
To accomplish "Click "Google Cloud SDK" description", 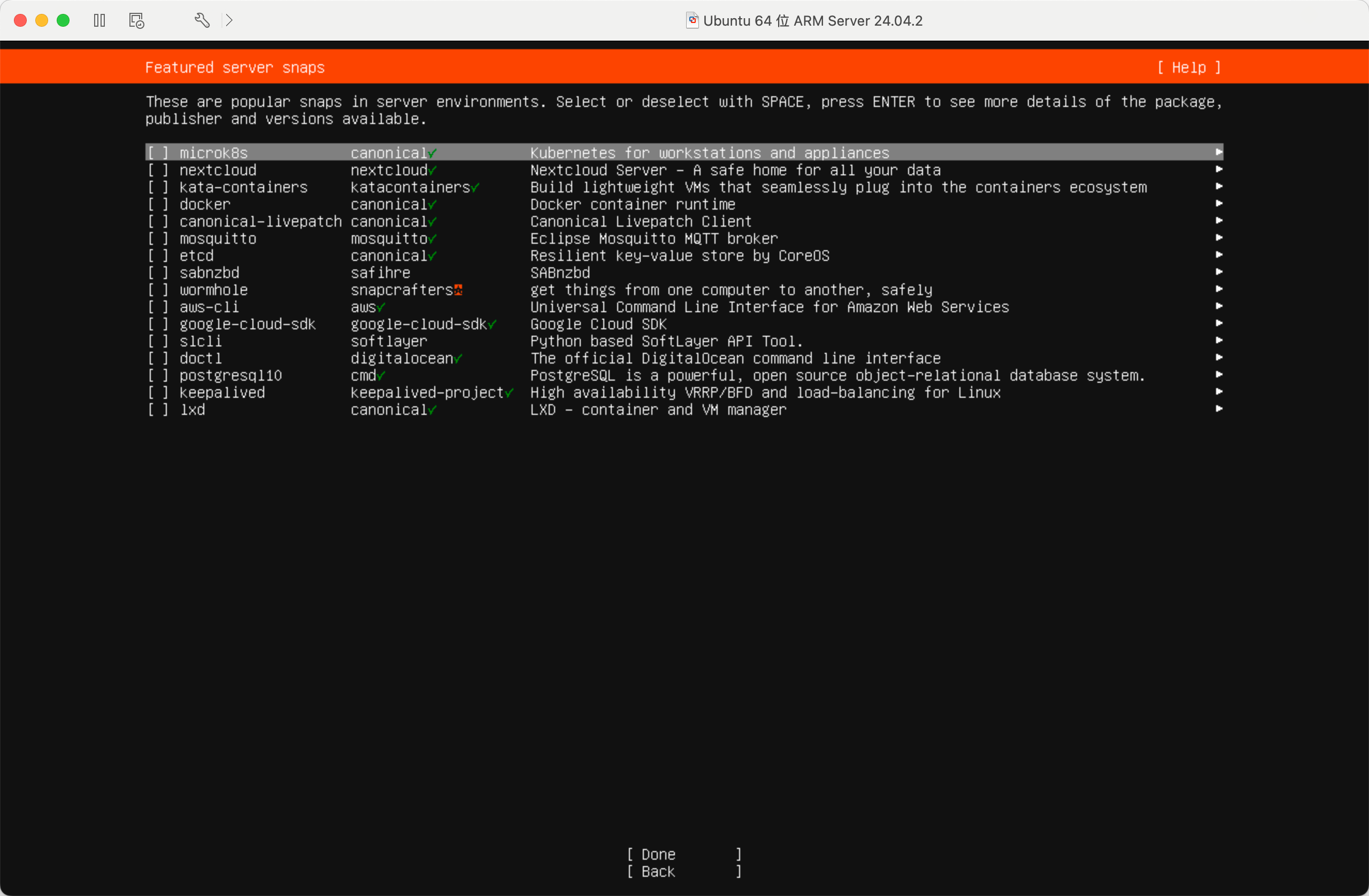I will click(598, 325).
